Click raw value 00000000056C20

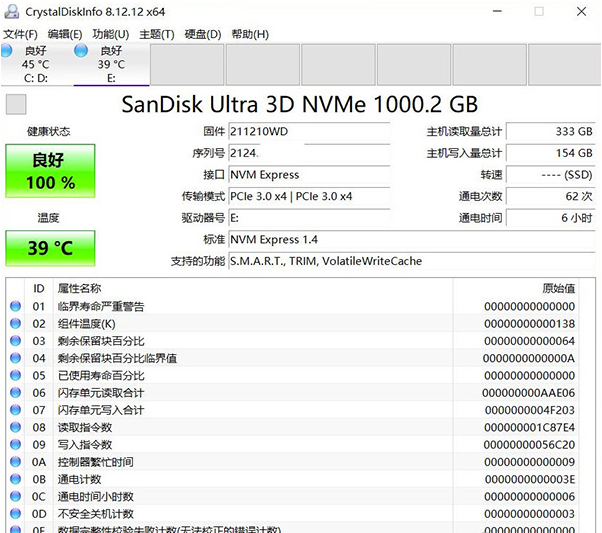click(x=529, y=445)
